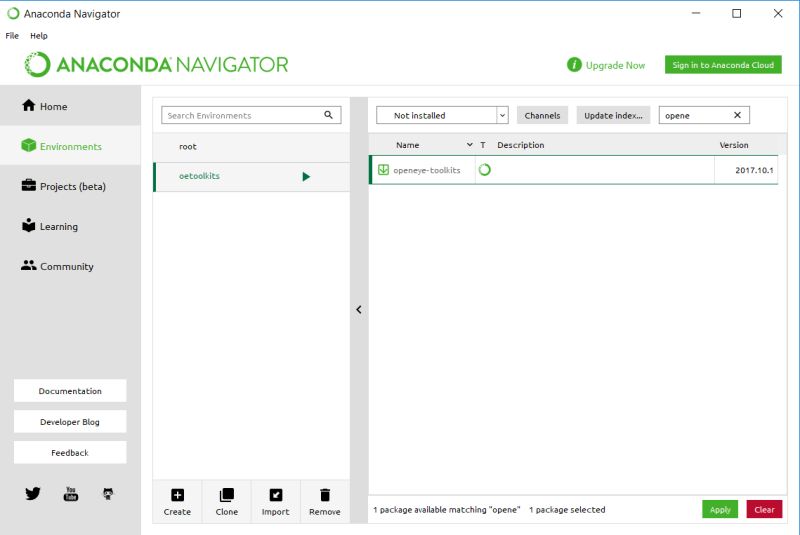Clear the package search with the X

click(737, 115)
